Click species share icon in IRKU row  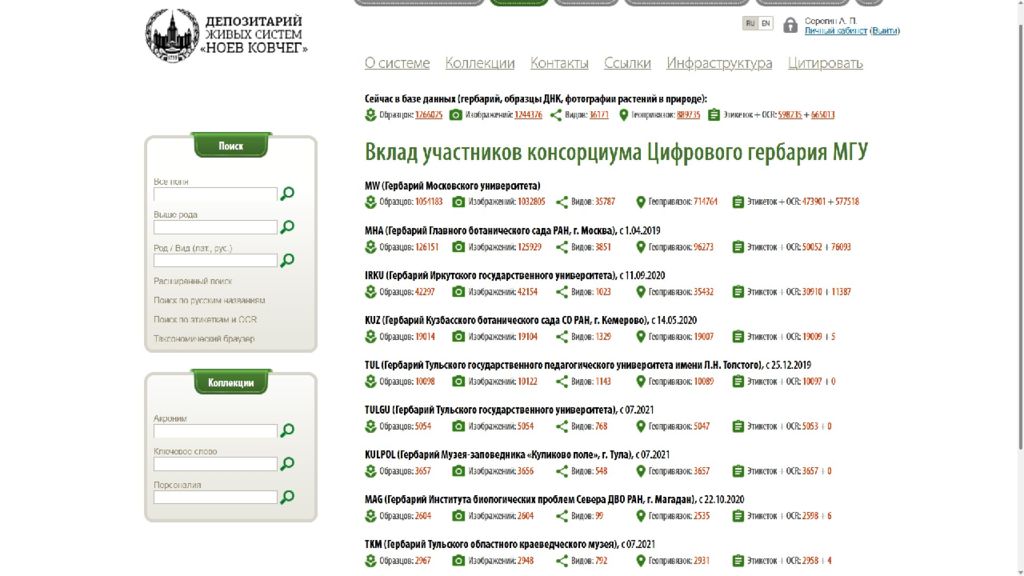point(562,292)
